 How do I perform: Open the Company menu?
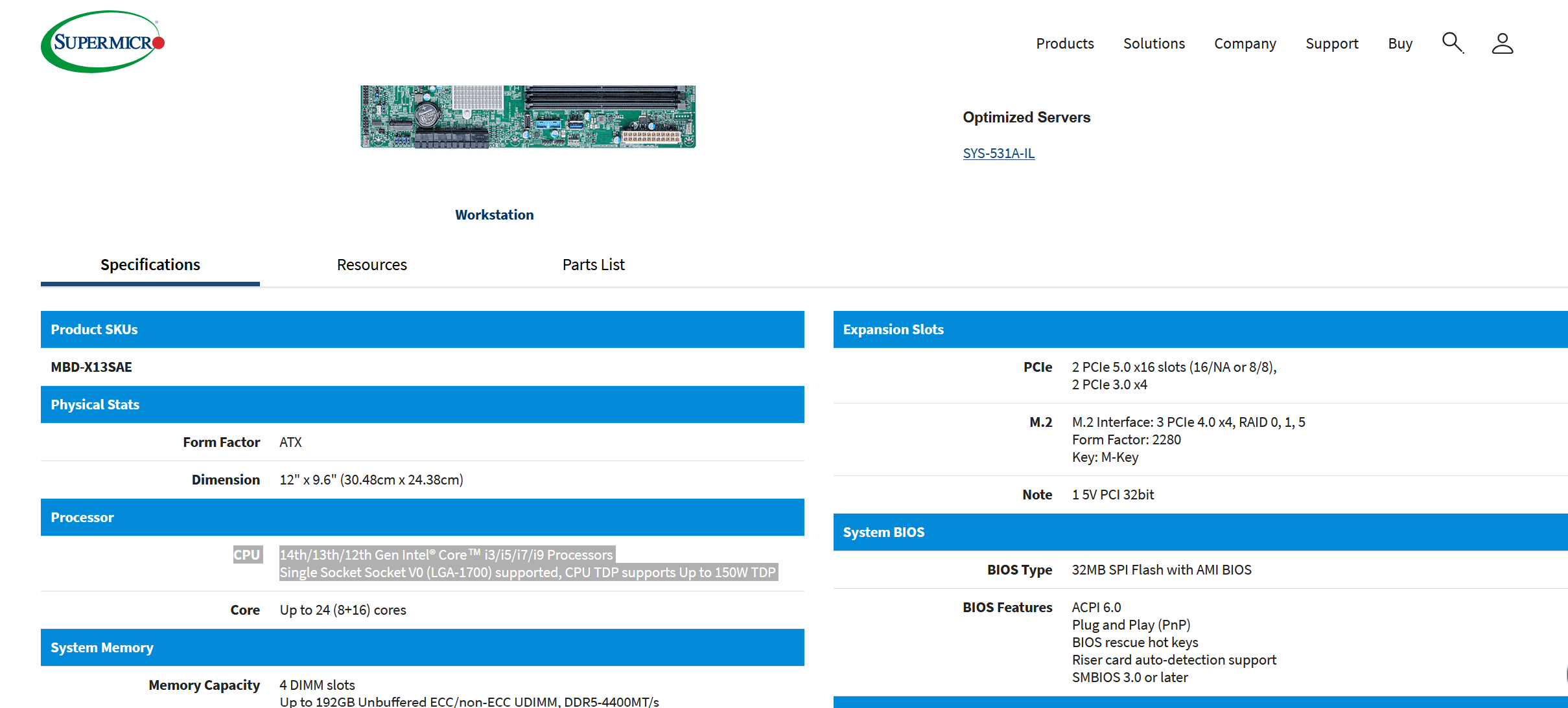click(1245, 43)
